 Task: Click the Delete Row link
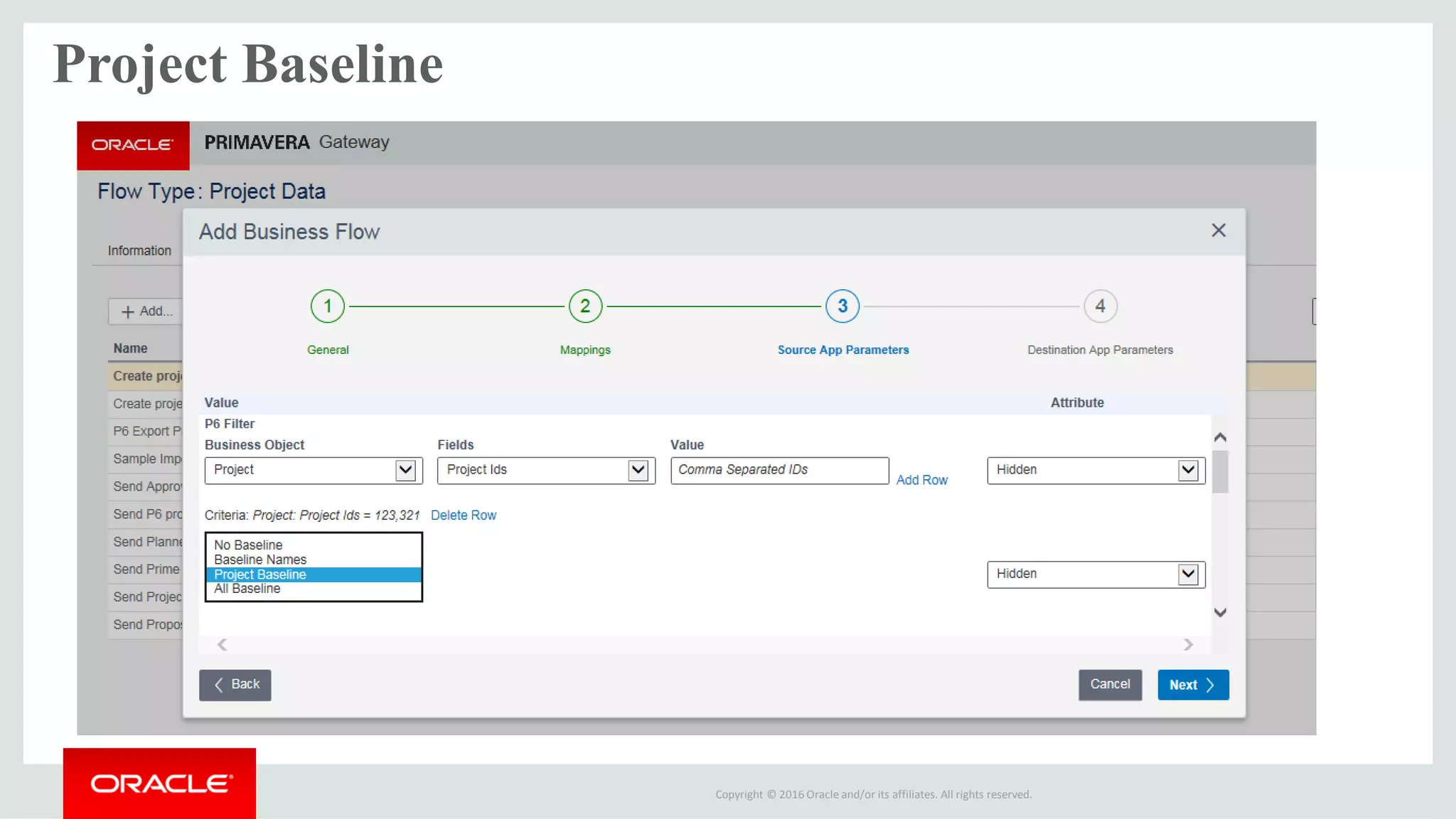click(x=463, y=515)
